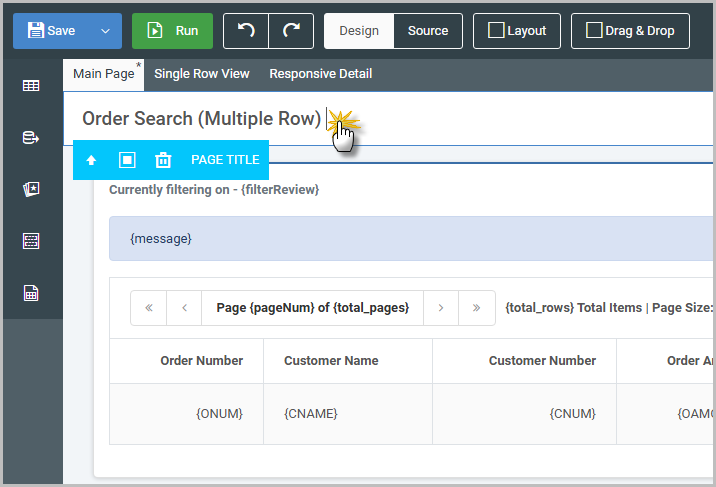Click the delete trash icon on Page Title
This screenshot has width=716, height=487.
click(163, 160)
